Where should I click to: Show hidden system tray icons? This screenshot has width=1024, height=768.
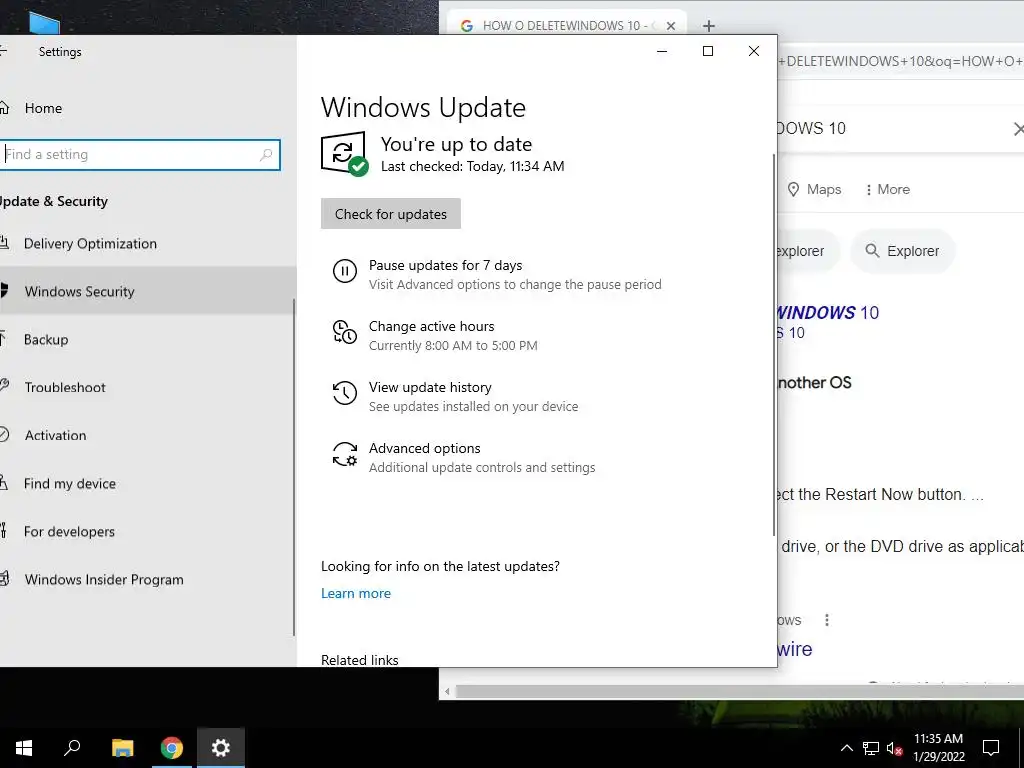(846, 748)
